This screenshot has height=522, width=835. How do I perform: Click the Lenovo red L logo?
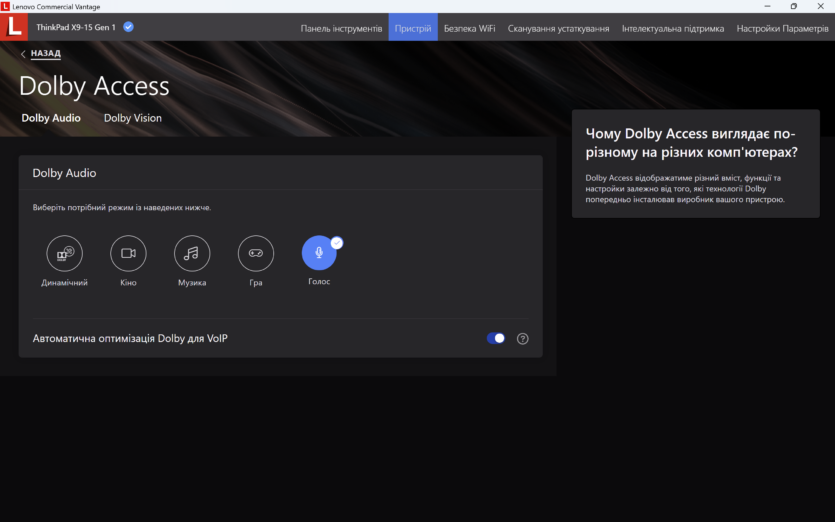click(x=14, y=27)
